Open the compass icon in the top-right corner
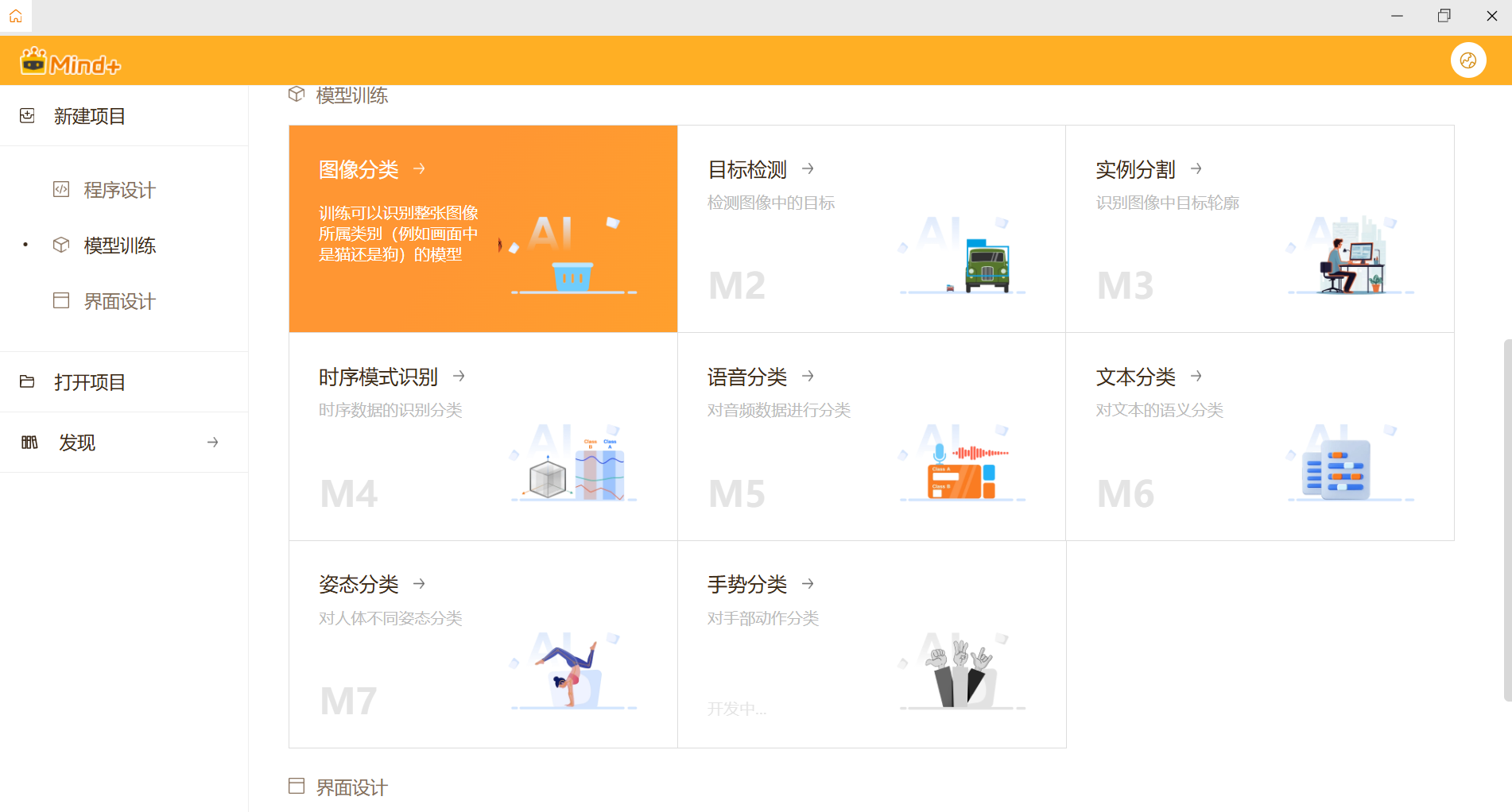Viewport: 1512px width, 812px height. pyautogui.click(x=1467, y=60)
